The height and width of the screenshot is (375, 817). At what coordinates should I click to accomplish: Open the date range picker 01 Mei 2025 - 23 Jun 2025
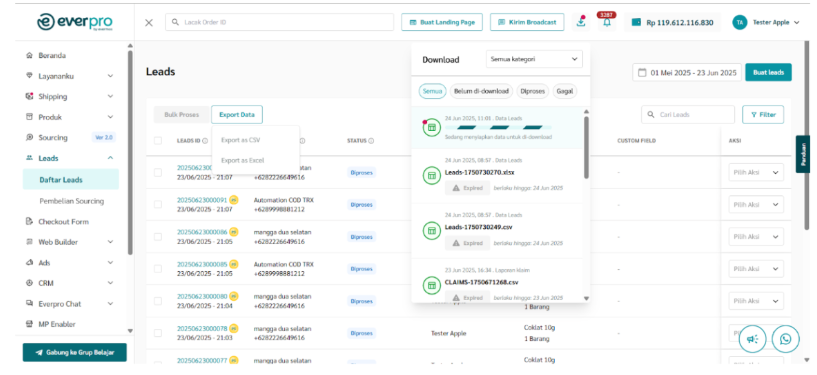pos(687,72)
